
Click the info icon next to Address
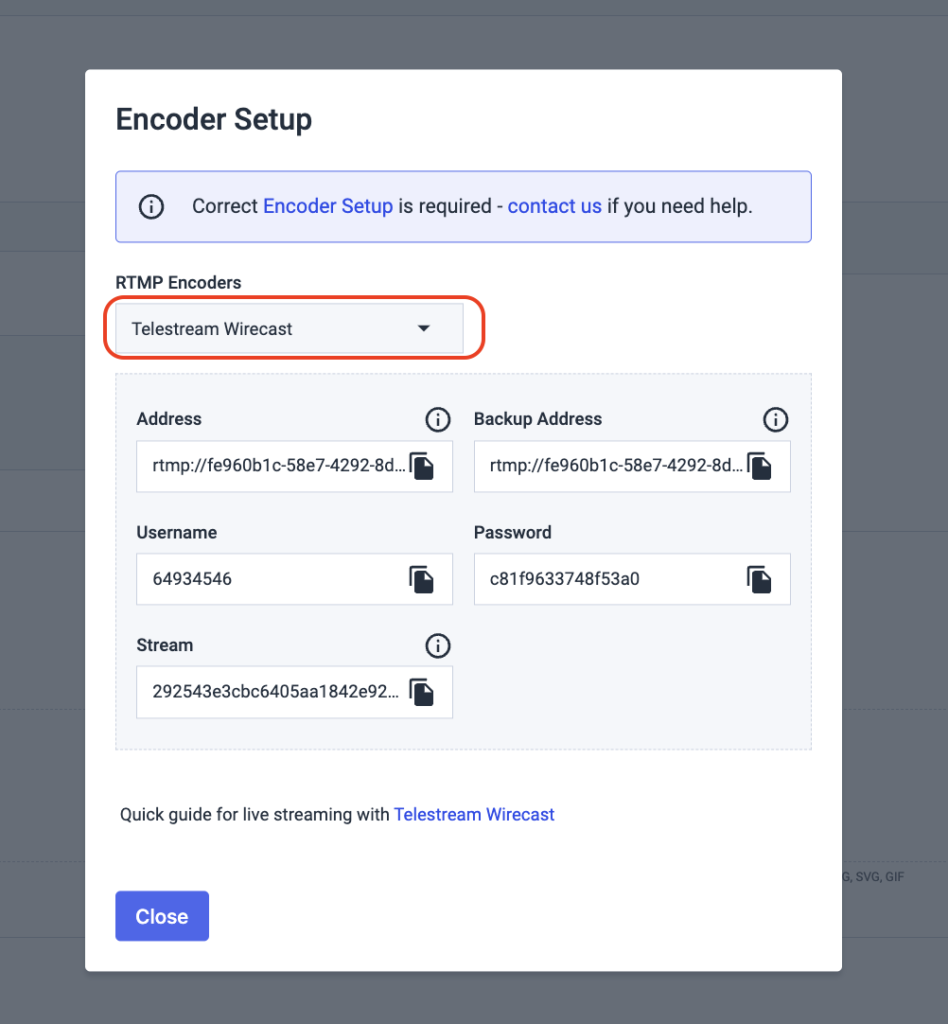437,420
